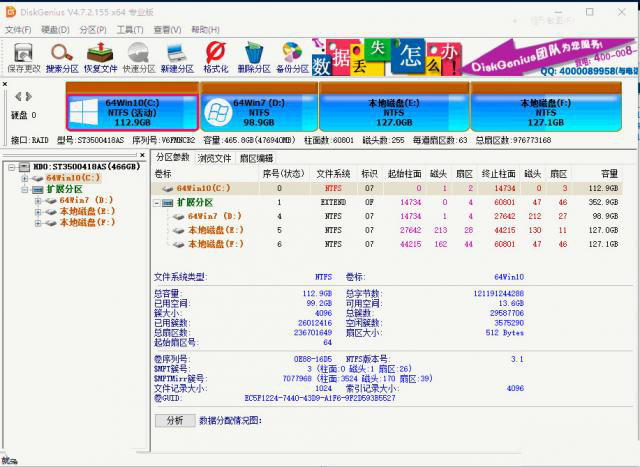640x467 pixels.
Task: Click the 序号(状态) column header
Action: tap(284, 174)
